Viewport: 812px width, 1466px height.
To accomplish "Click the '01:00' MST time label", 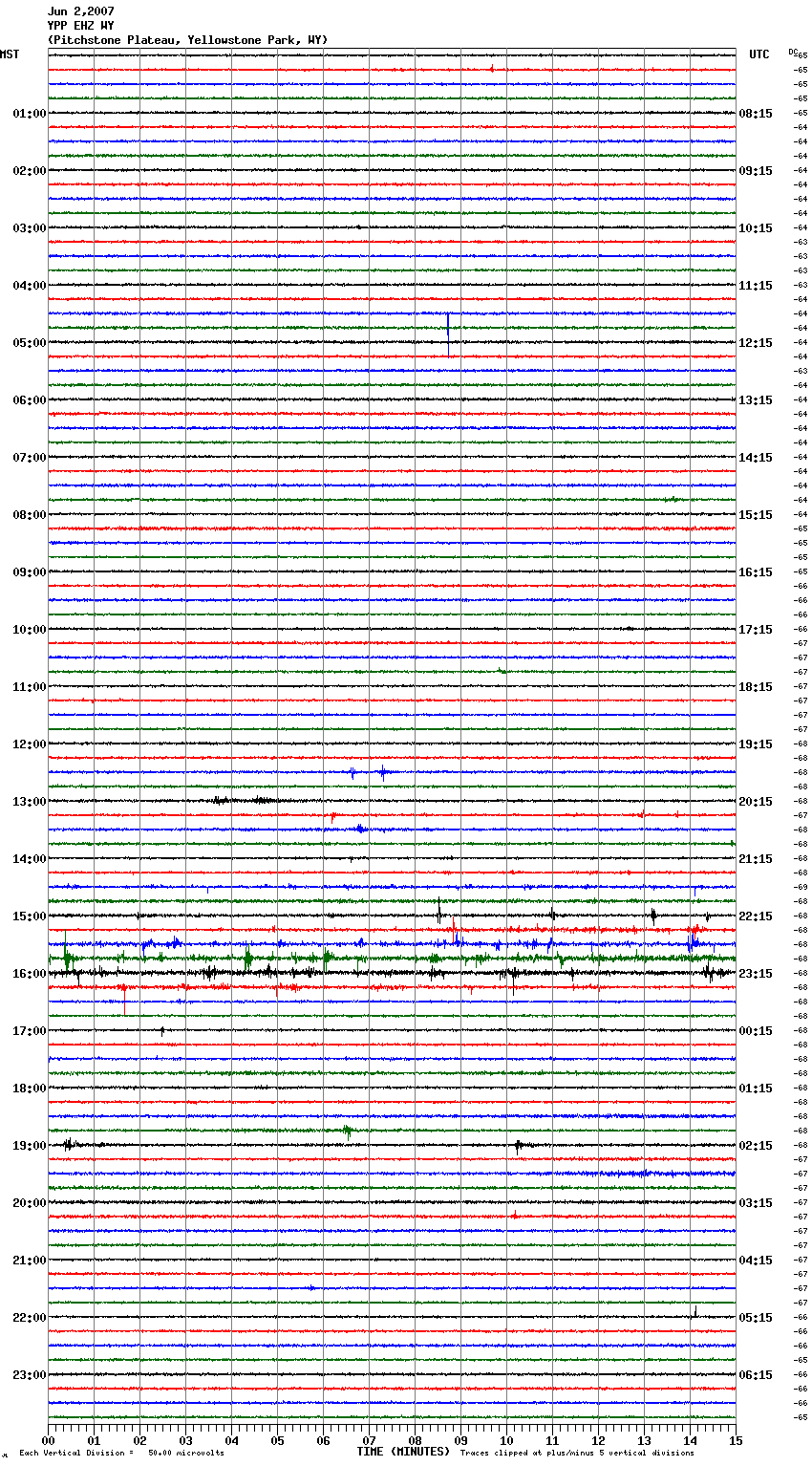I will click(x=30, y=114).
